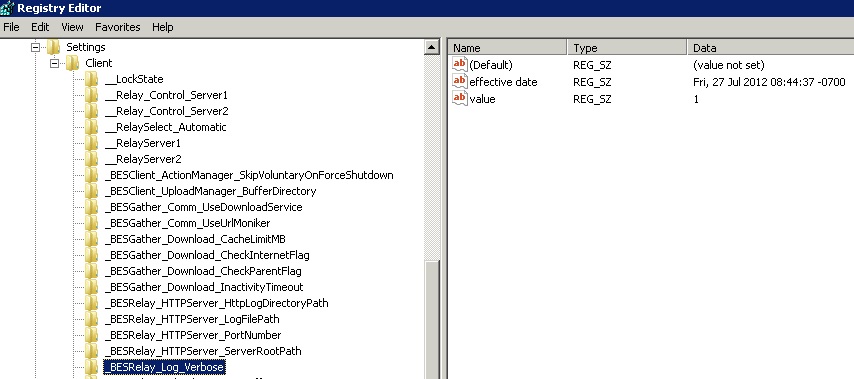This screenshot has height=379, width=854.
Task: Select the highlighted _BESRelay_Log_Verbose key
Action: [164, 367]
